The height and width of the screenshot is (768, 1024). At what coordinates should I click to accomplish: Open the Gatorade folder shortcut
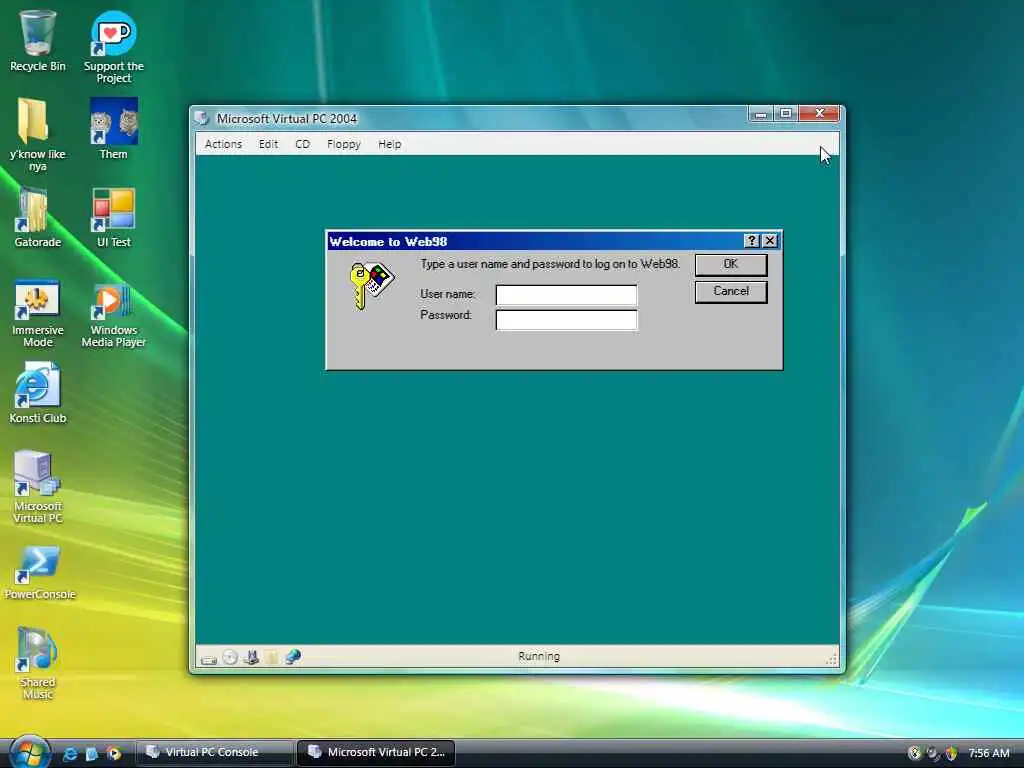tap(37, 217)
